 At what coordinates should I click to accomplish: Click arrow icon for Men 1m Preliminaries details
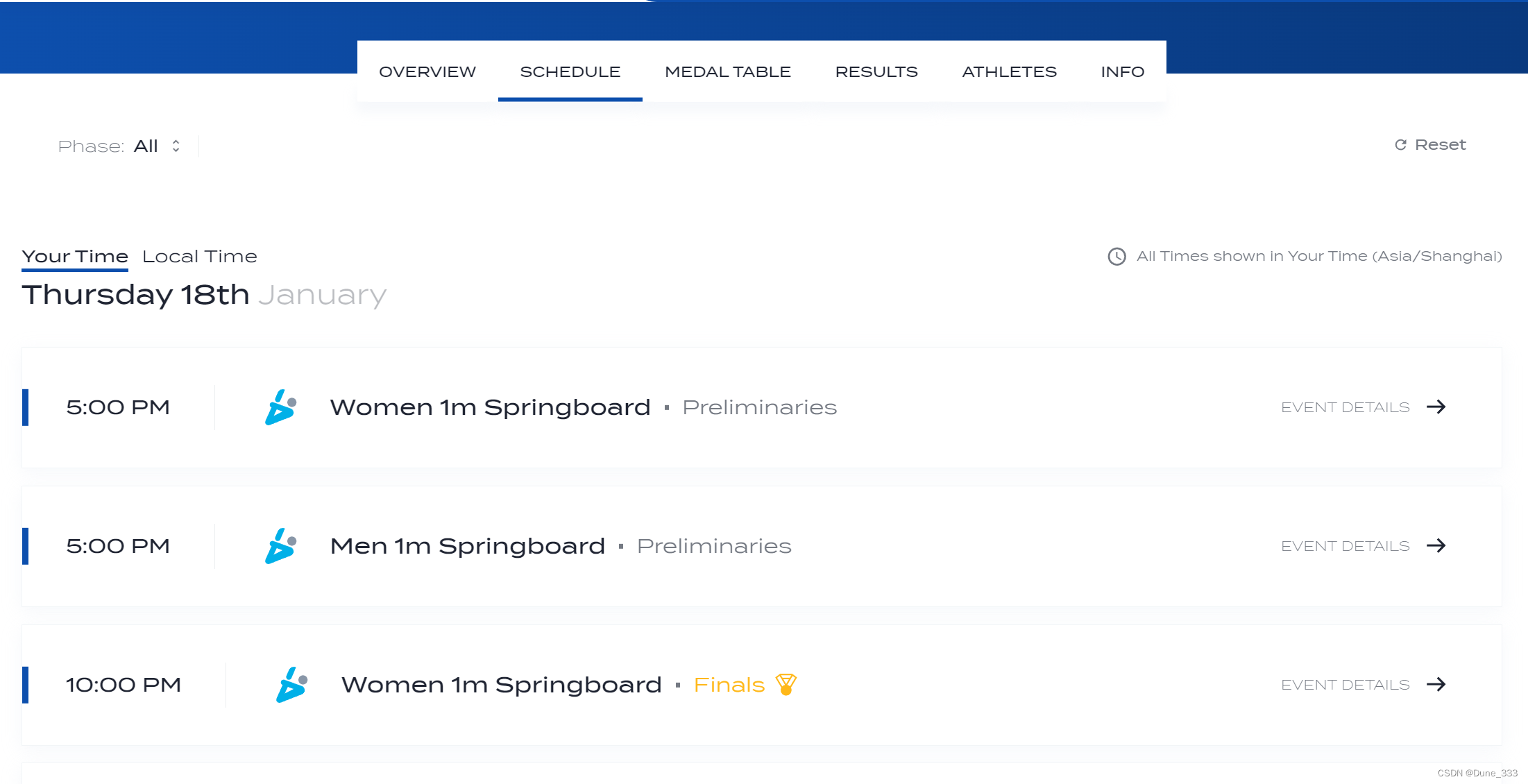pyautogui.click(x=1436, y=546)
